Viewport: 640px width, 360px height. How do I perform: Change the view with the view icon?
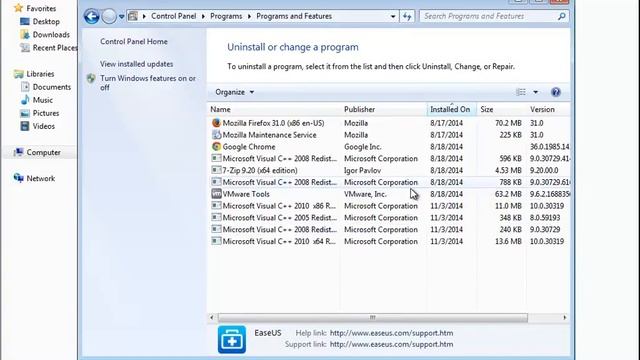[x=521, y=92]
